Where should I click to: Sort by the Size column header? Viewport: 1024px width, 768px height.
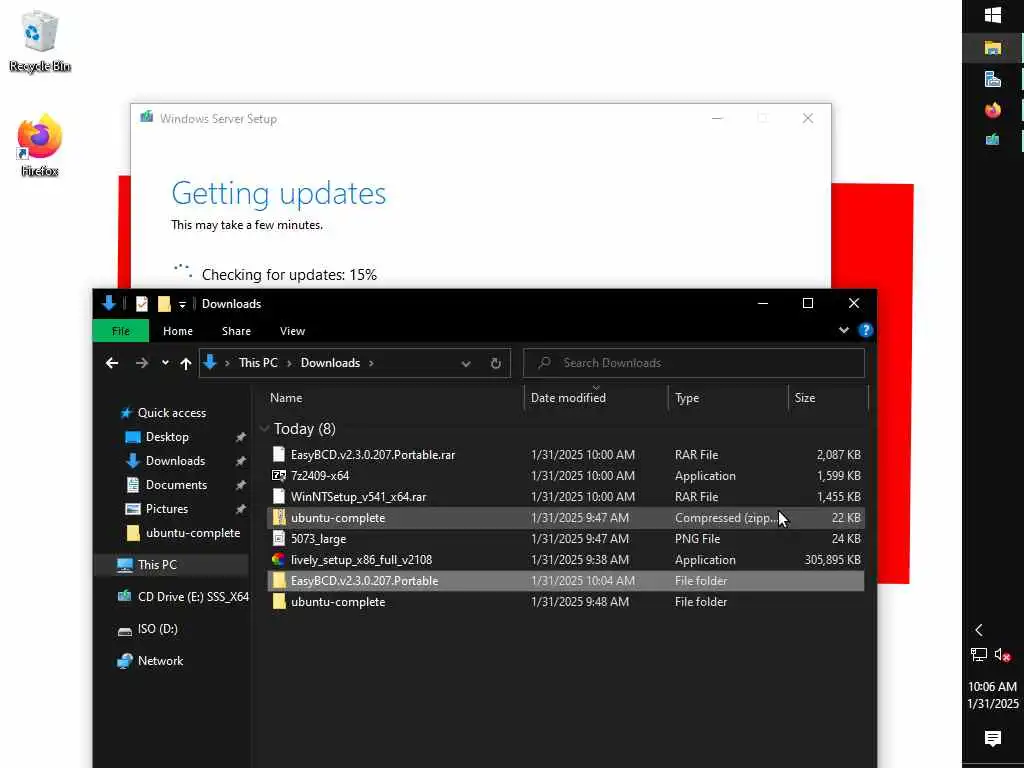805,398
